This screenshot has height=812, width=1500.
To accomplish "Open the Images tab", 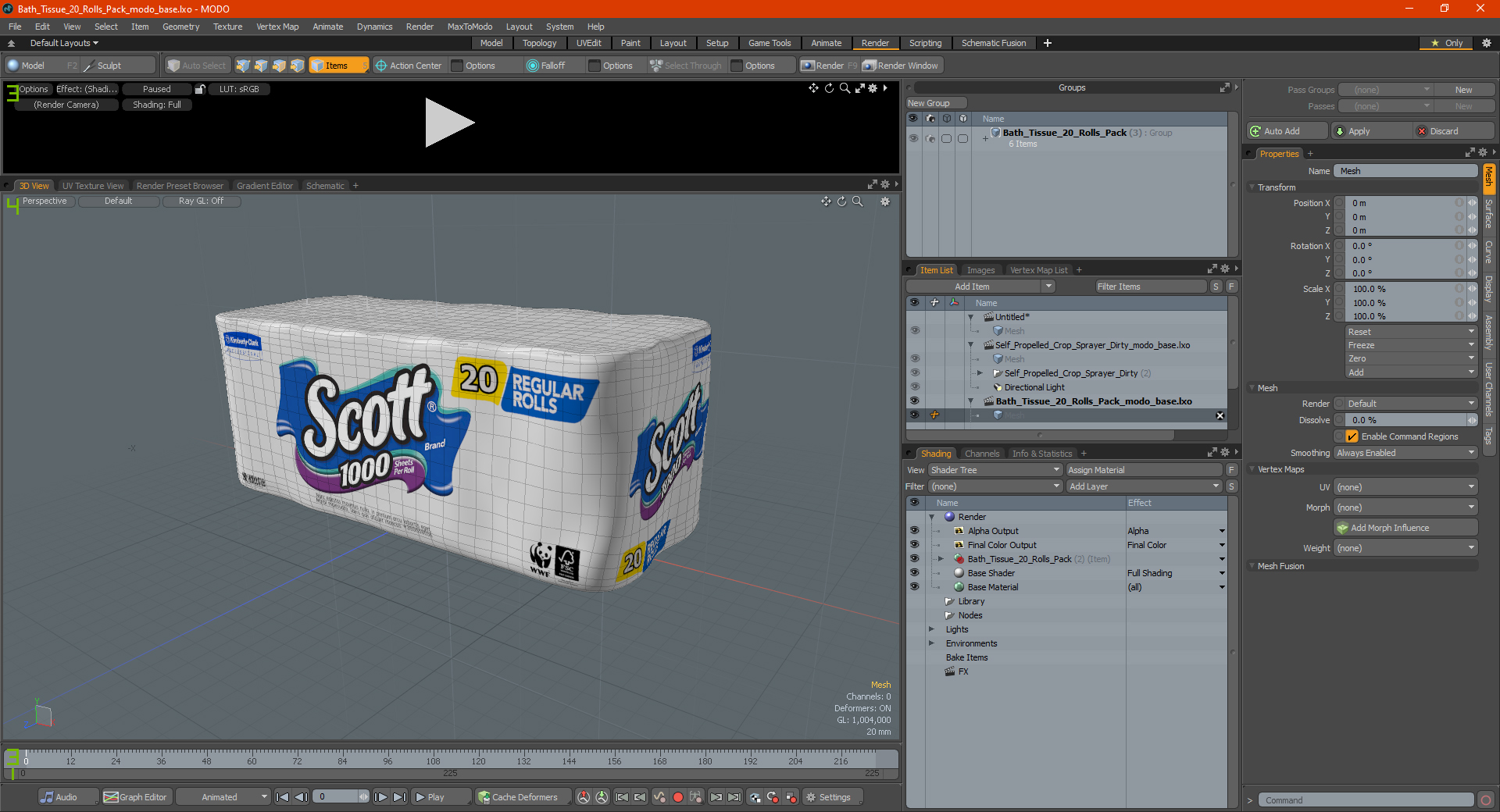I will tap(980, 270).
